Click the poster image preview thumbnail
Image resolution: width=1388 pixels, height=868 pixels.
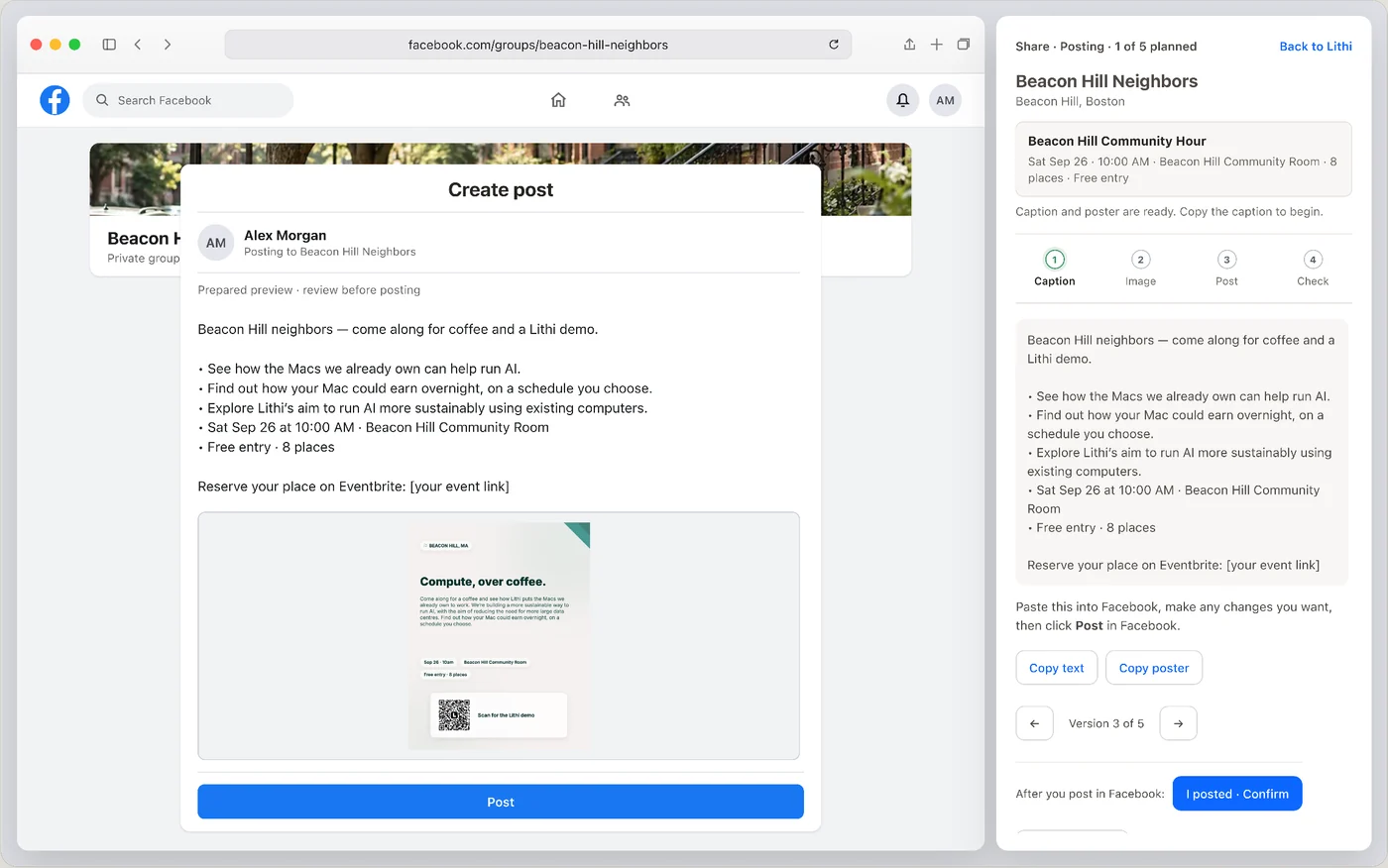[499, 636]
